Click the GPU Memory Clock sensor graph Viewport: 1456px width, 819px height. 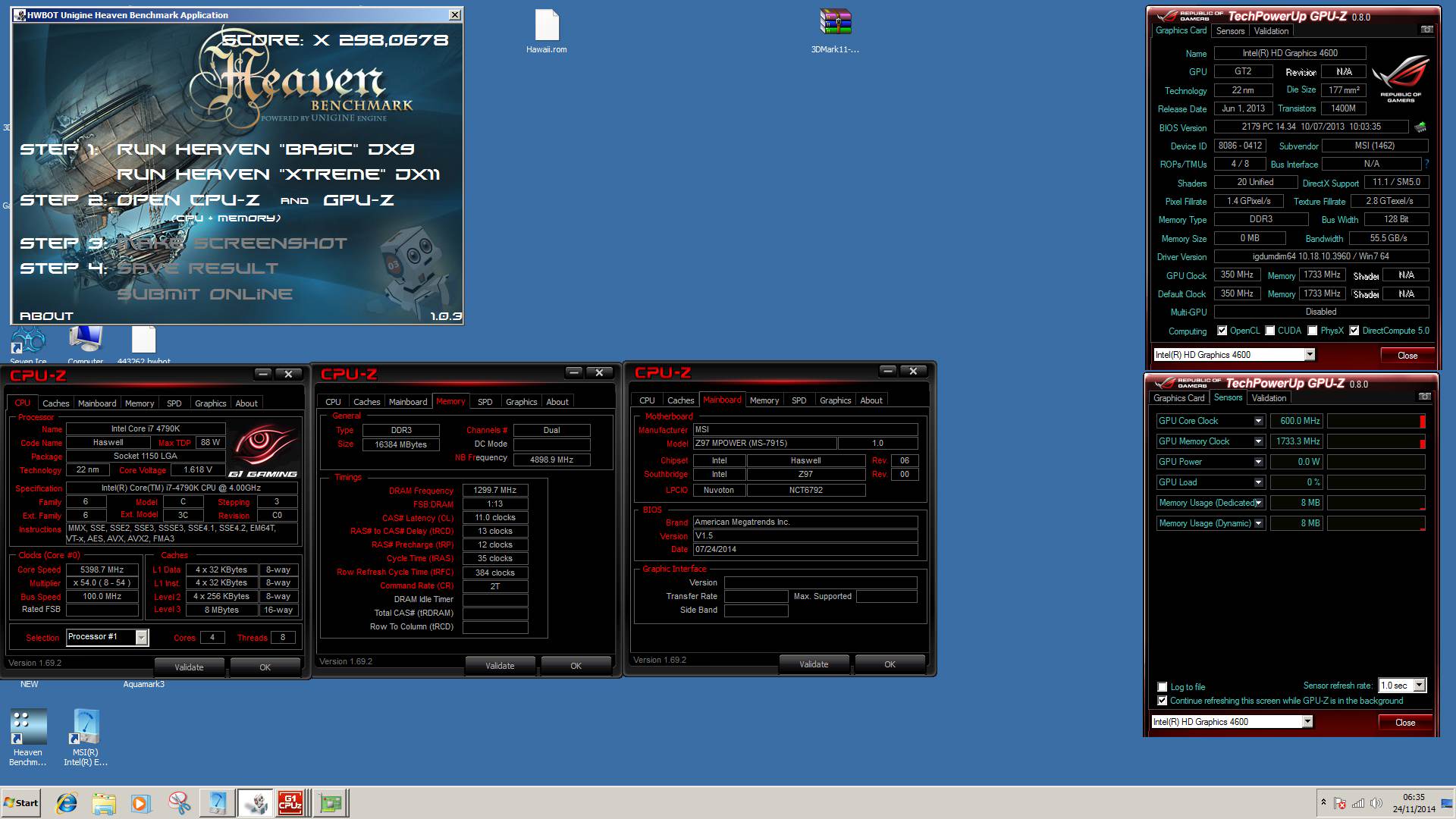coord(1376,441)
